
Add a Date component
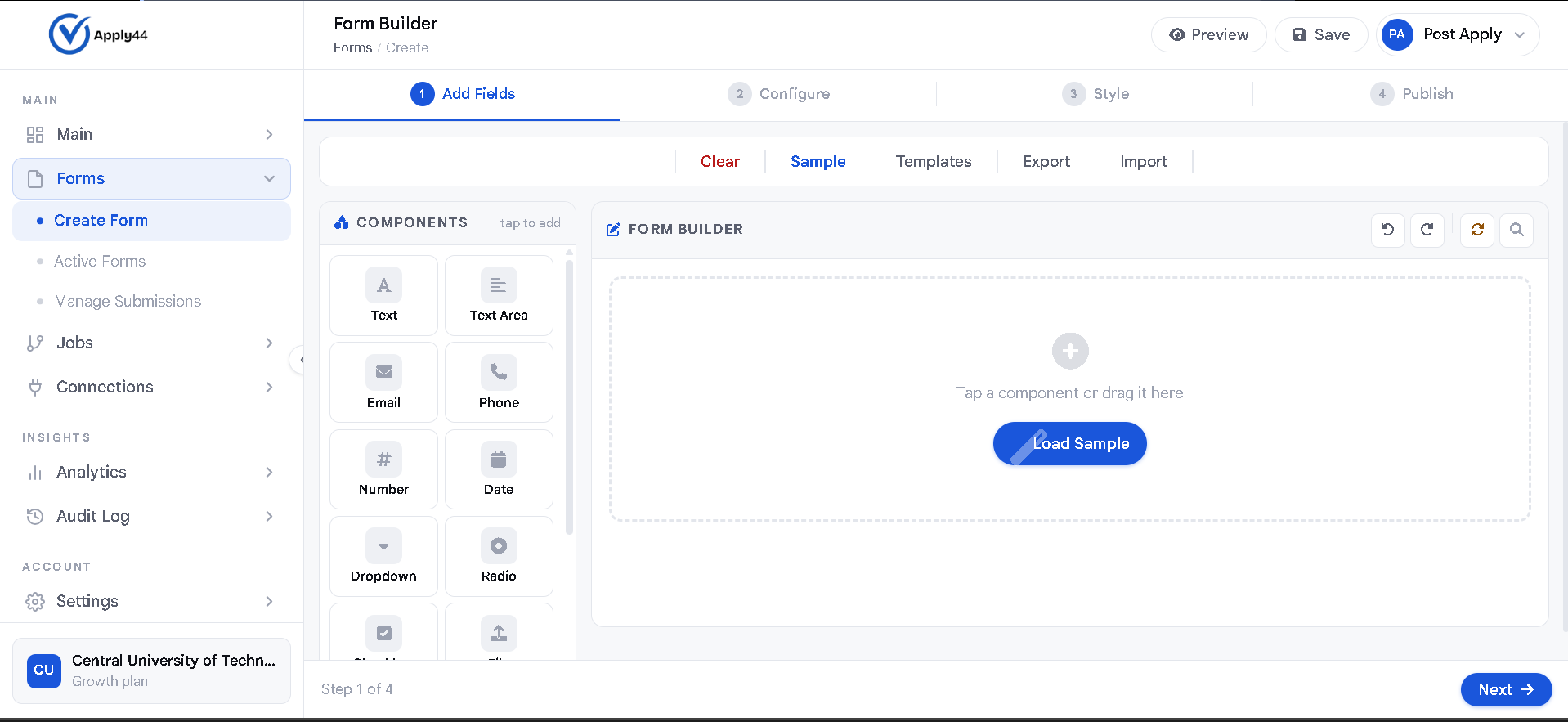pyautogui.click(x=499, y=469)
